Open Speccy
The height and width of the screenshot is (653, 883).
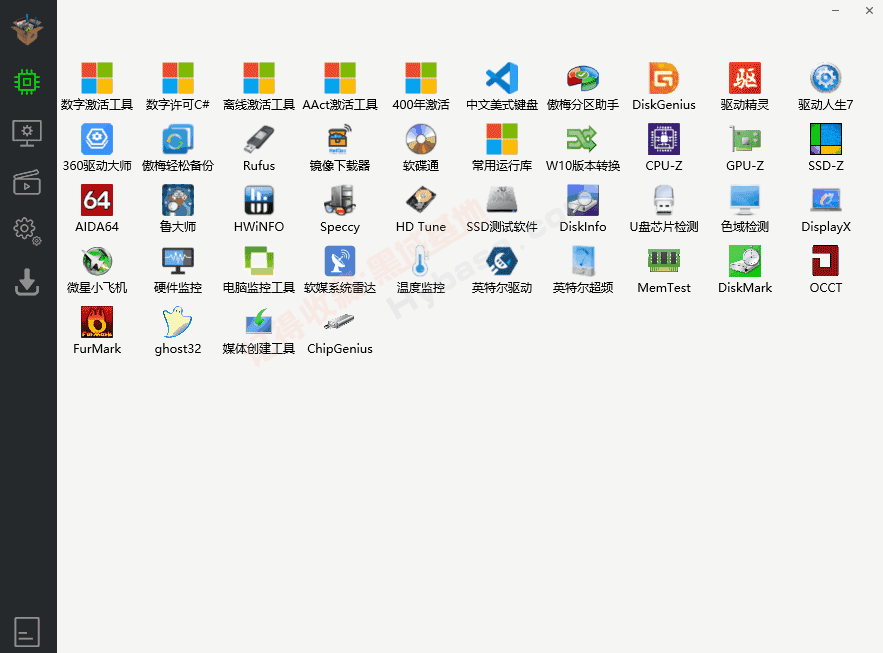340,209
